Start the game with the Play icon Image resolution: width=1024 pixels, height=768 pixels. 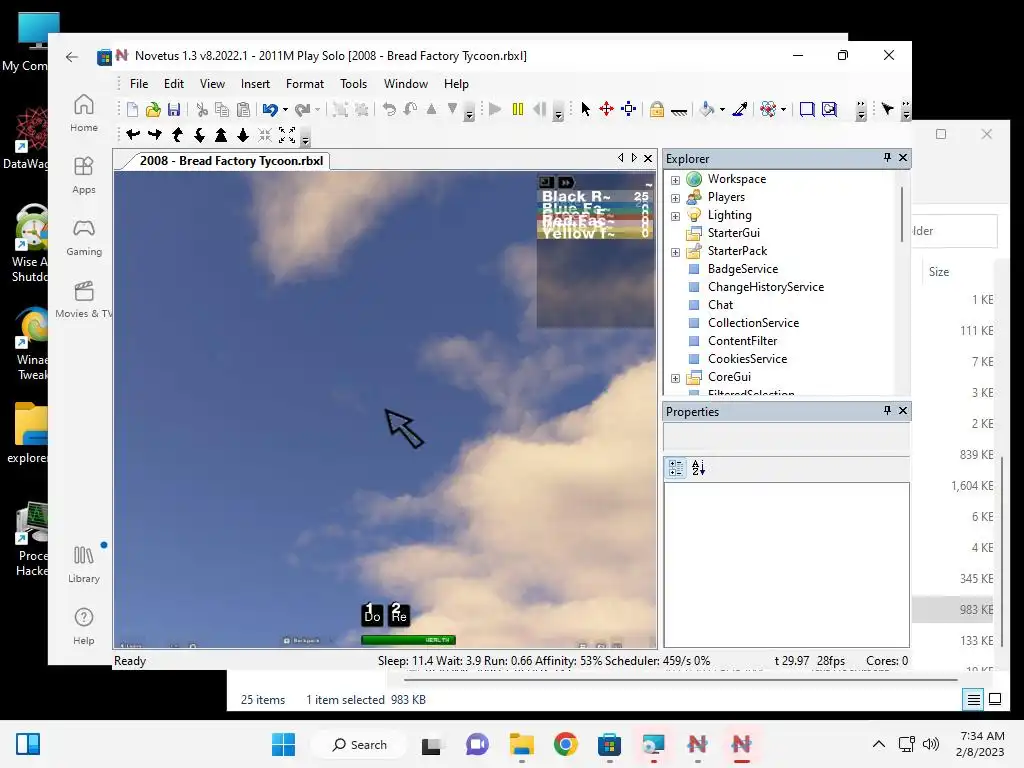pos(495,109)
